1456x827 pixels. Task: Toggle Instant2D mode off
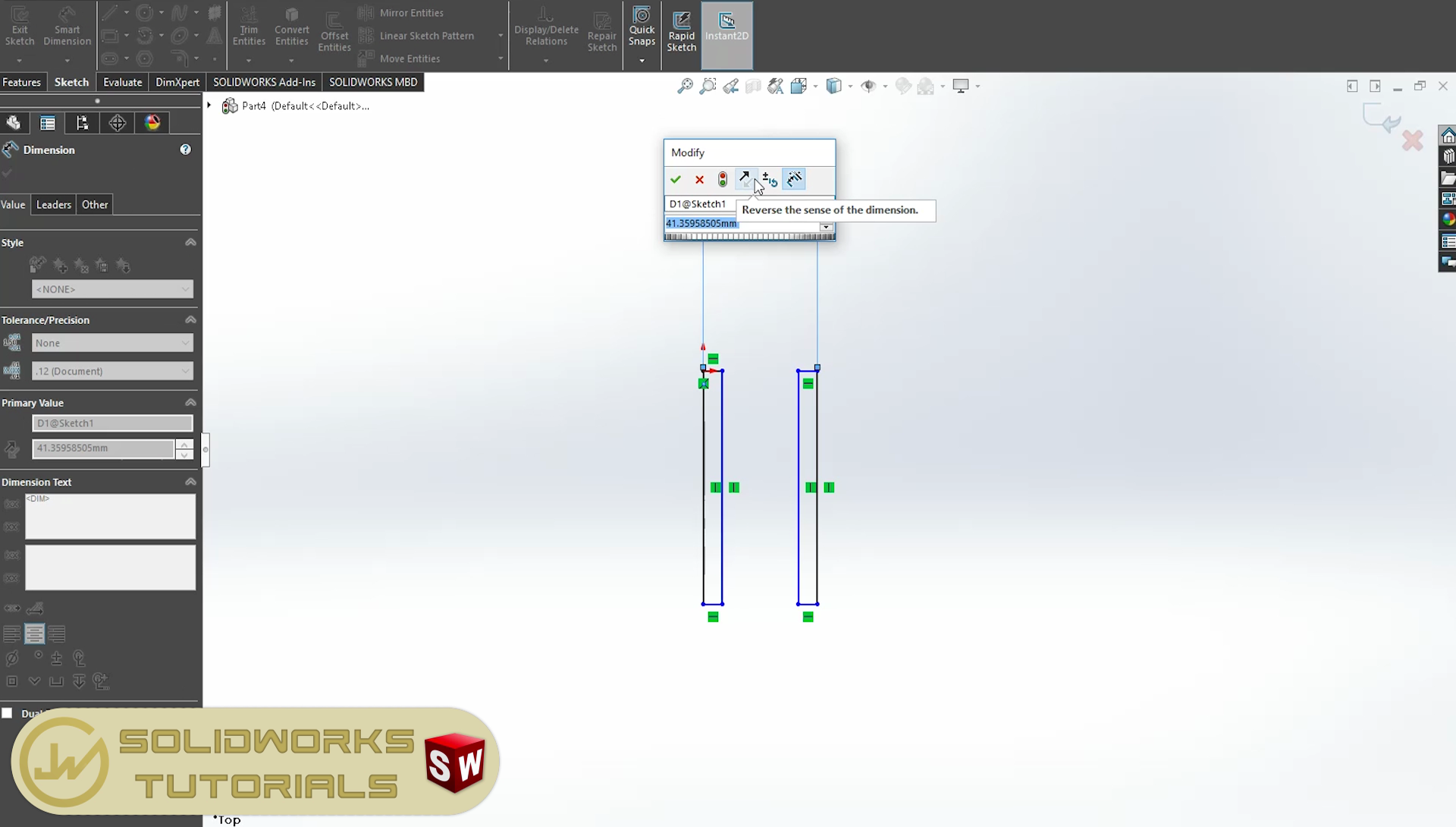point(726,29)
